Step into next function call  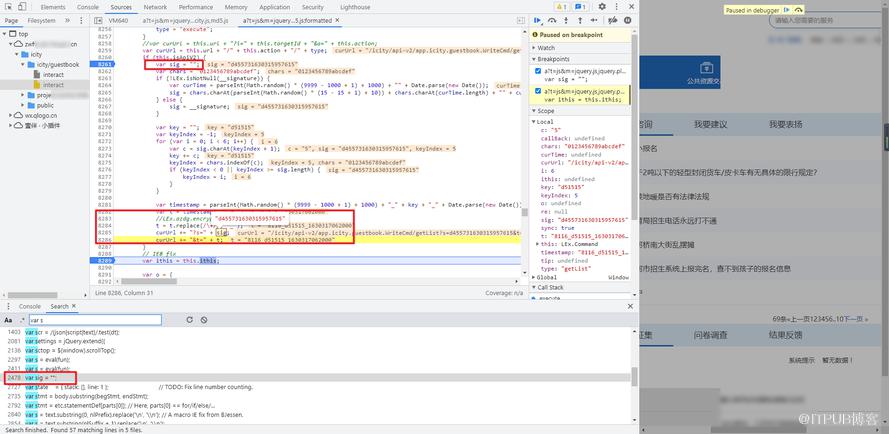tap(566, 20)
